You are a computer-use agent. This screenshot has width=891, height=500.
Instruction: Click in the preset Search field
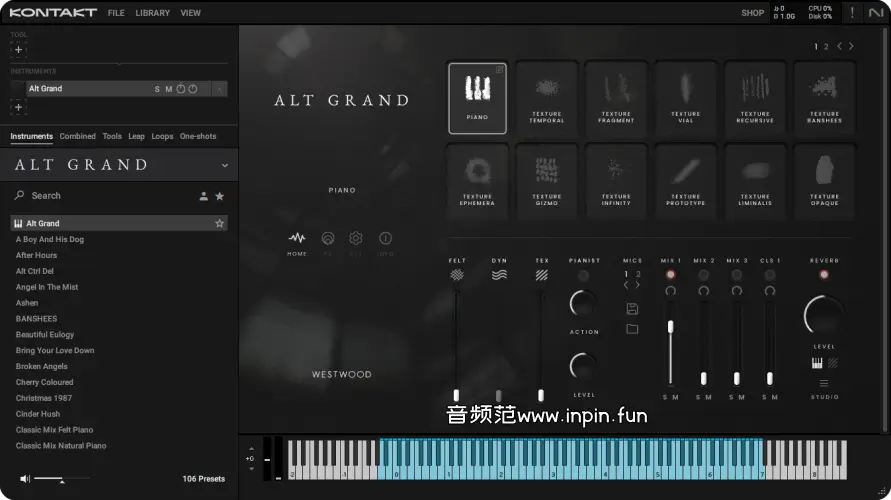pos(105,195)
